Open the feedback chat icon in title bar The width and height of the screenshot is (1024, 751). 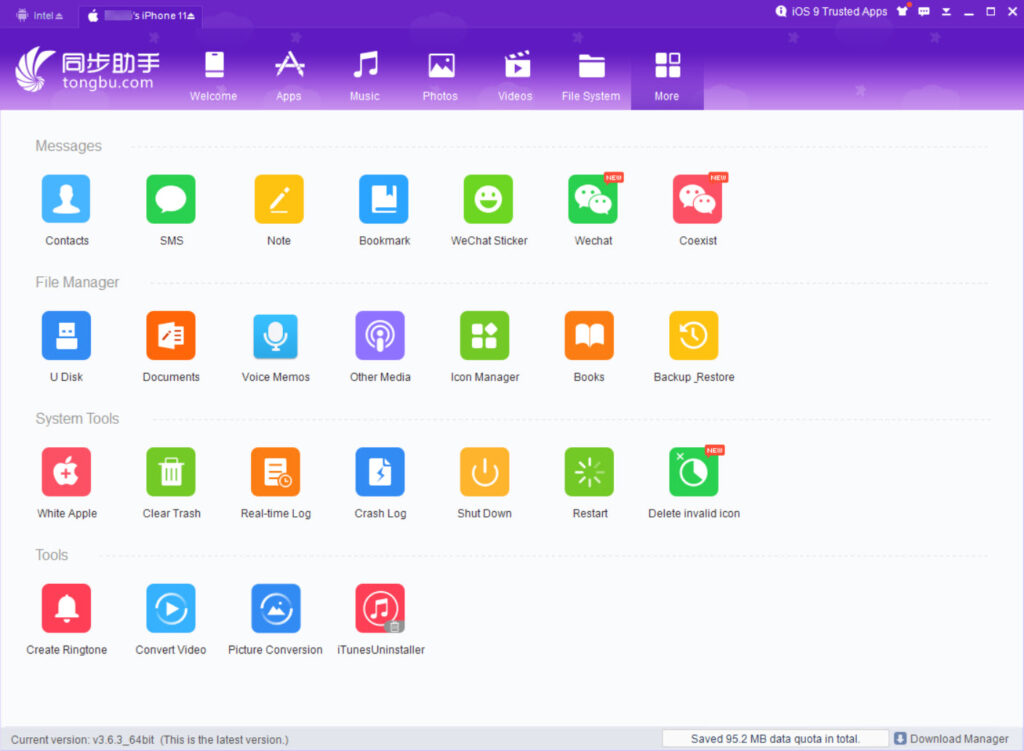point(923,11)
